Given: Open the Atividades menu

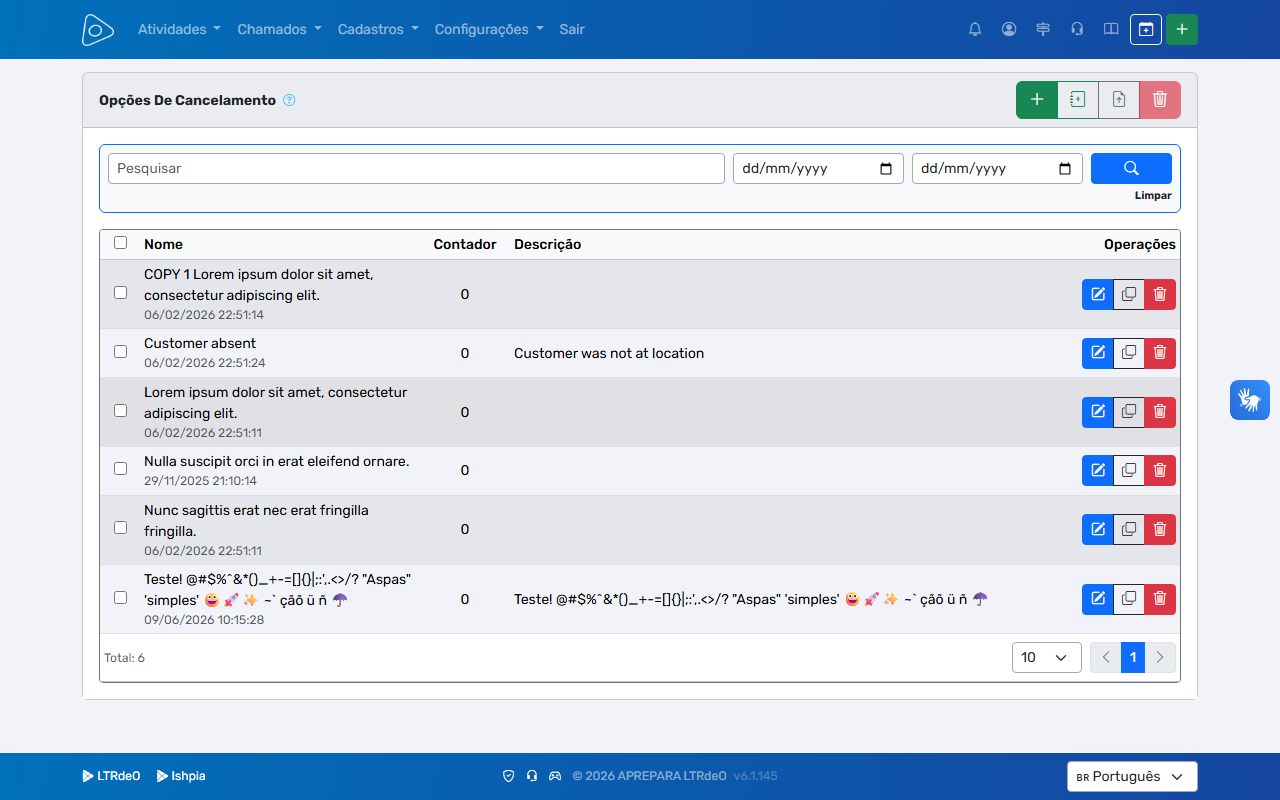Looking at the screenshot, I should click(x=179, y=29).
